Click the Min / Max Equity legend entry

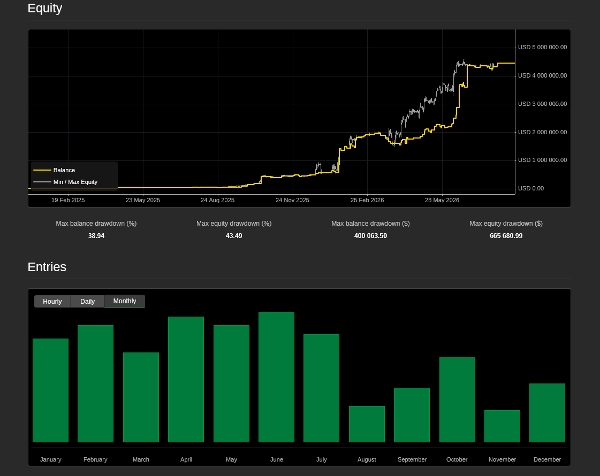pos(65,182)
